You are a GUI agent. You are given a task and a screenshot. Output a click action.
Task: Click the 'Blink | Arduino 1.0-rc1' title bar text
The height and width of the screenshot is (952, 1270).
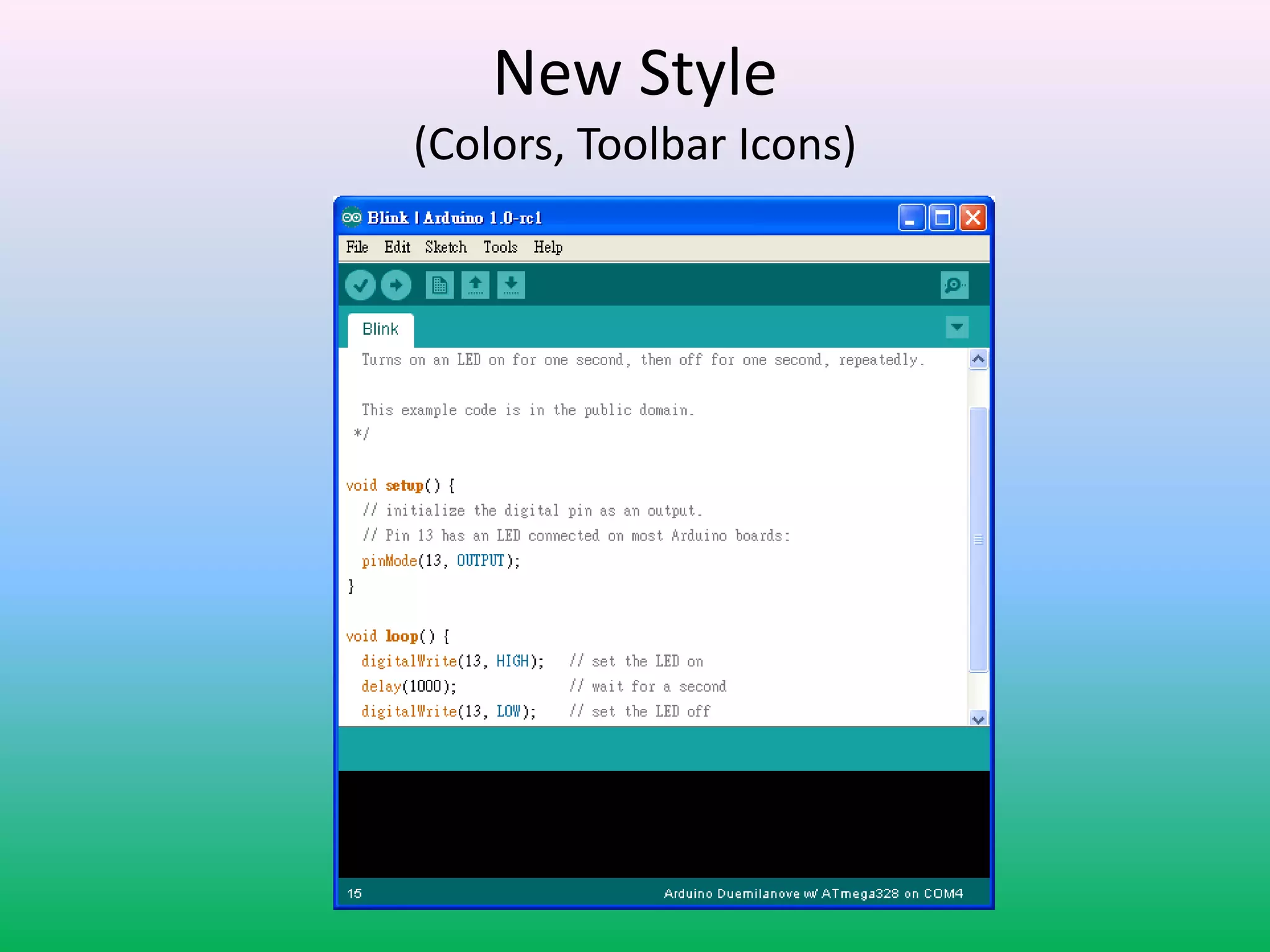[455, 218]
